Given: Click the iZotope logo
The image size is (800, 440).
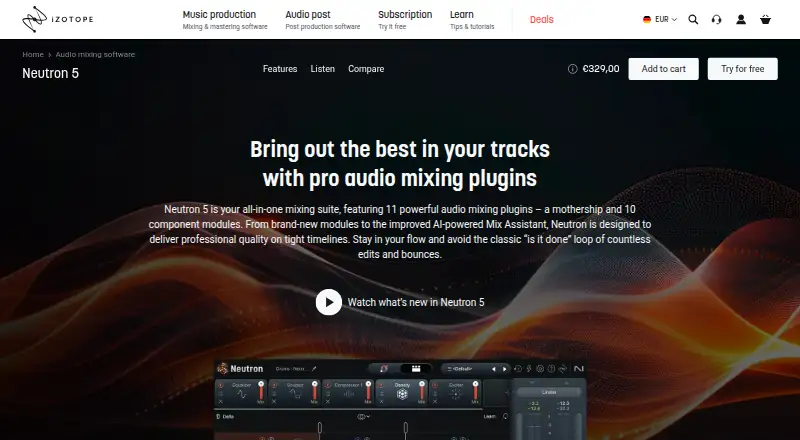Looking at the screenshot, I should click(58, 19).
